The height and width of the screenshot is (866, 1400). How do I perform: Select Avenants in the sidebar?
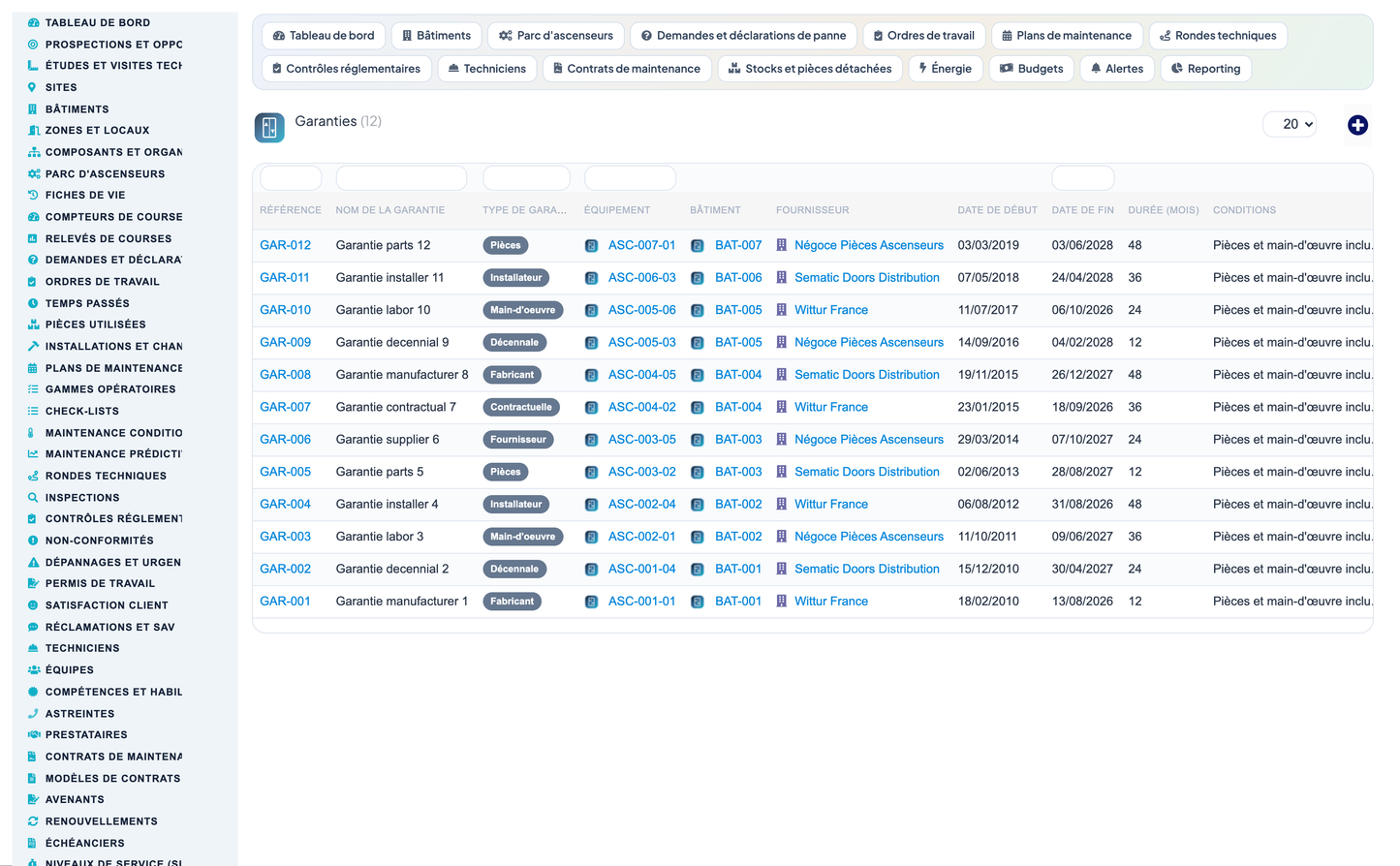click(75, 799)
